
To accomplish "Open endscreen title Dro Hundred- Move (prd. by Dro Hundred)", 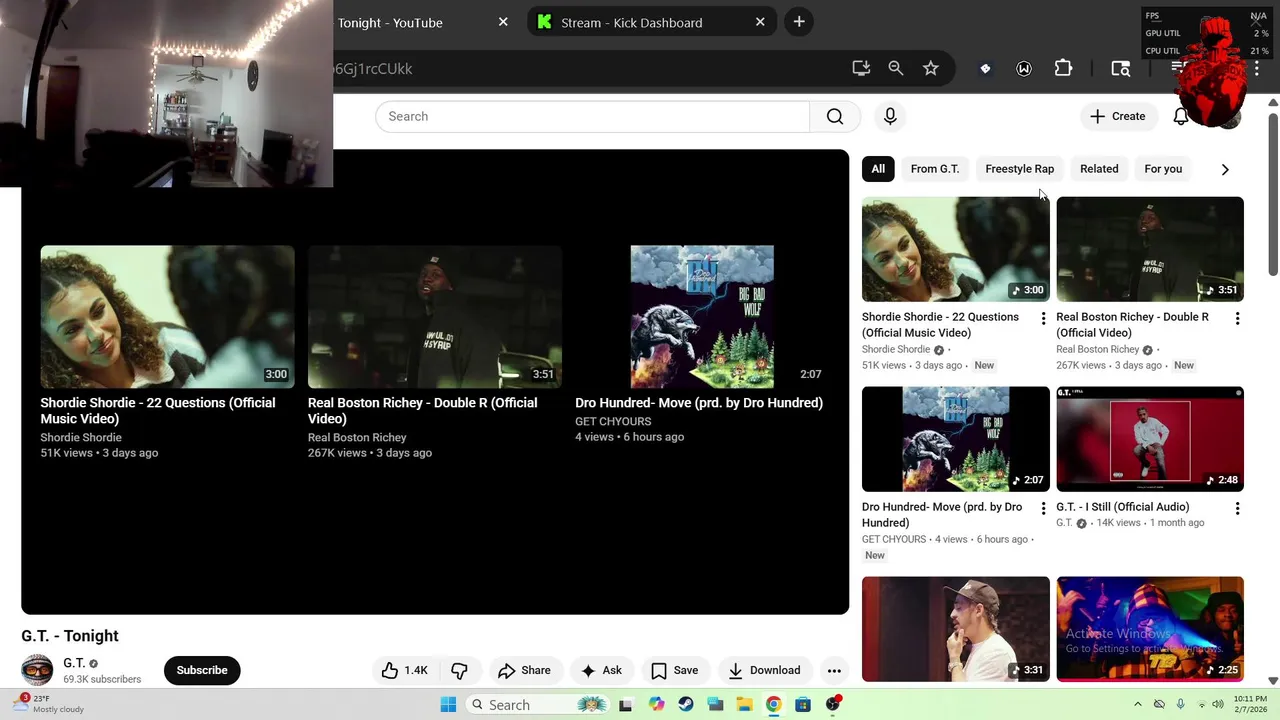I will (x=699, y=403).
